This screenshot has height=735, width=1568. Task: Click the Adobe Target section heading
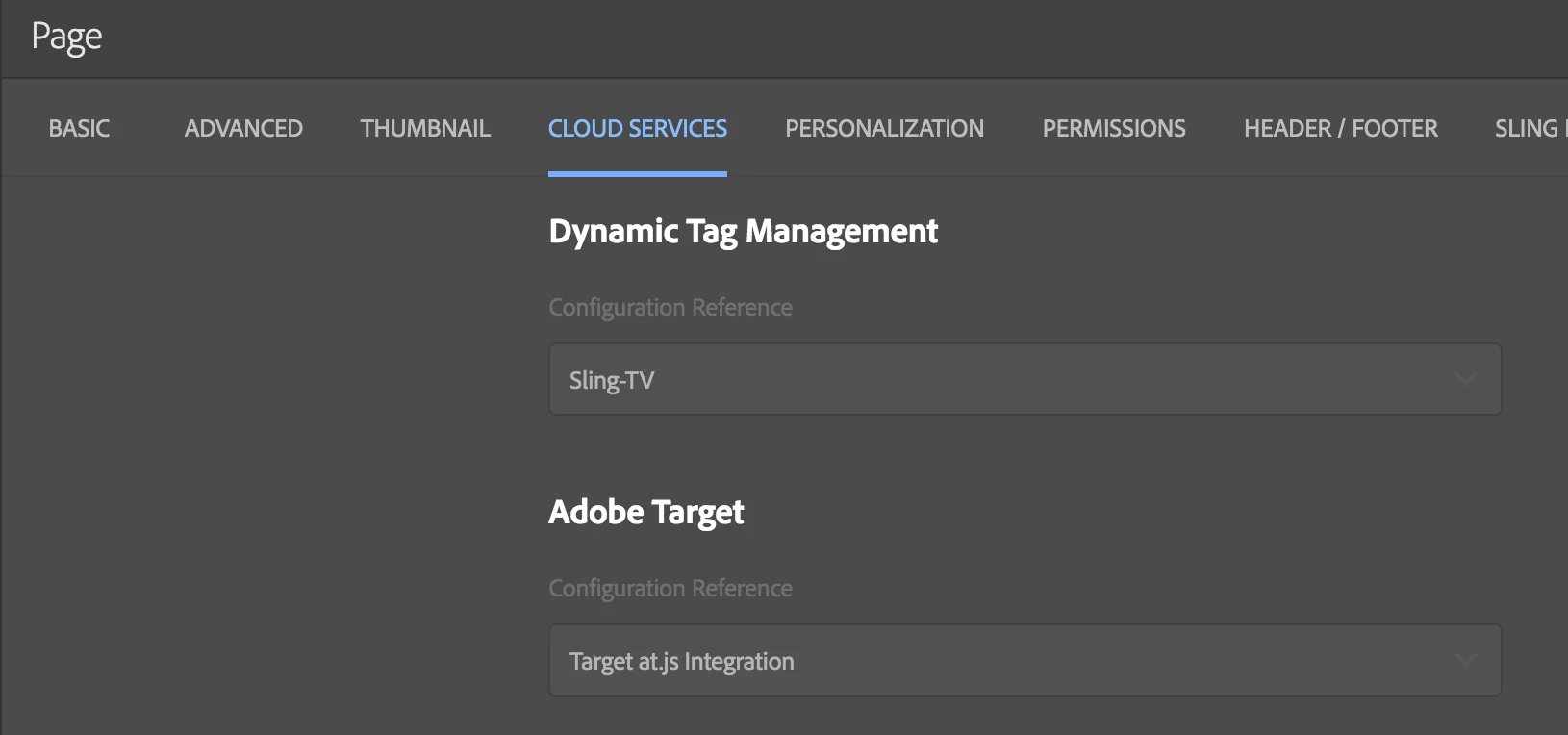[645, 512]
